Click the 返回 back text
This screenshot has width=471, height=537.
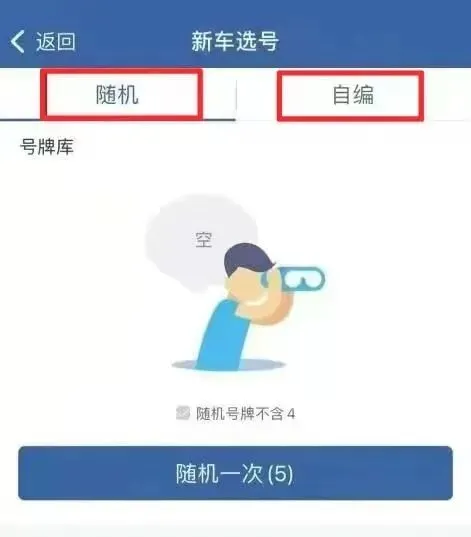point(56,41)
